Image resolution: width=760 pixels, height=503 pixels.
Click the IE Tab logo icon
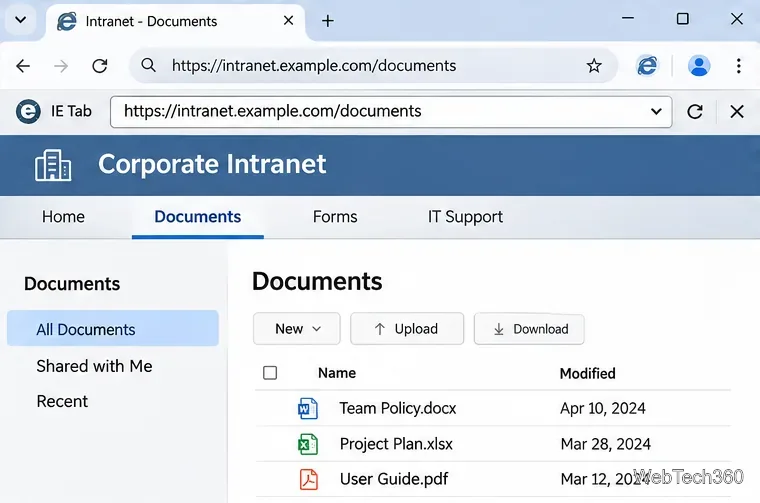[28, 111]
